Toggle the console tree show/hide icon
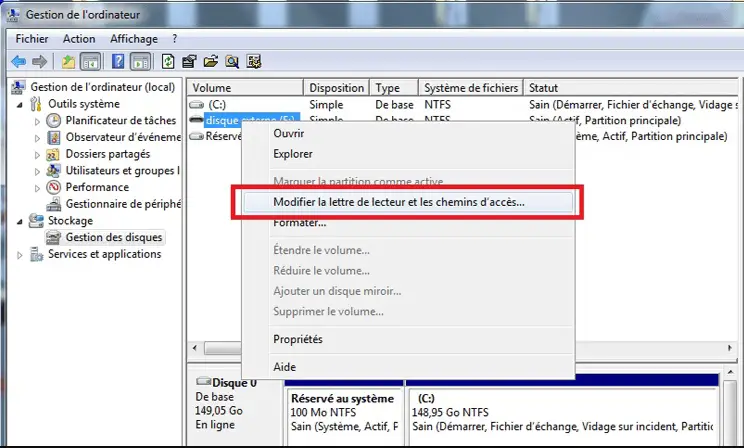 tap(91, 62)
